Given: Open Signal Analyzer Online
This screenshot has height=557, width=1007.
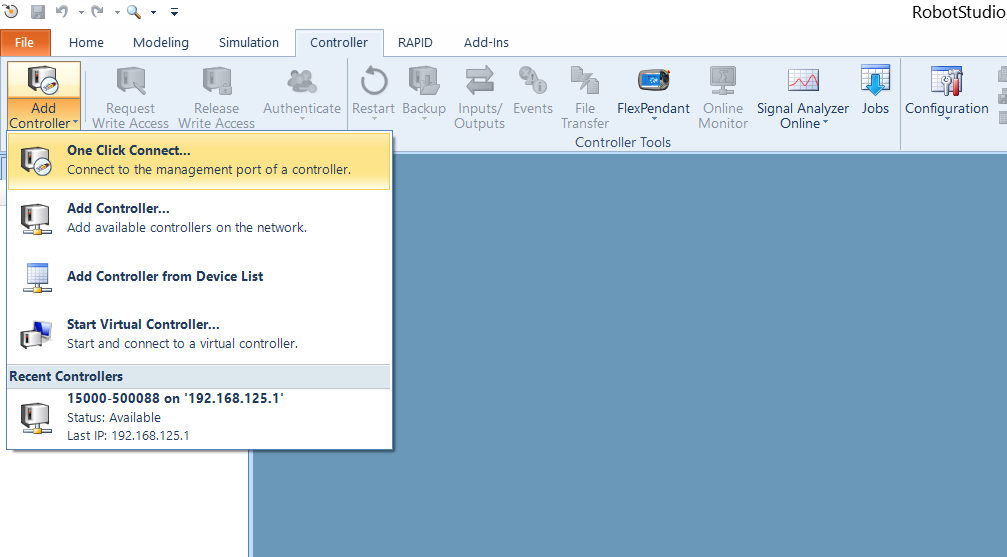Looking at the screenshot, I should tap(803, 97).
